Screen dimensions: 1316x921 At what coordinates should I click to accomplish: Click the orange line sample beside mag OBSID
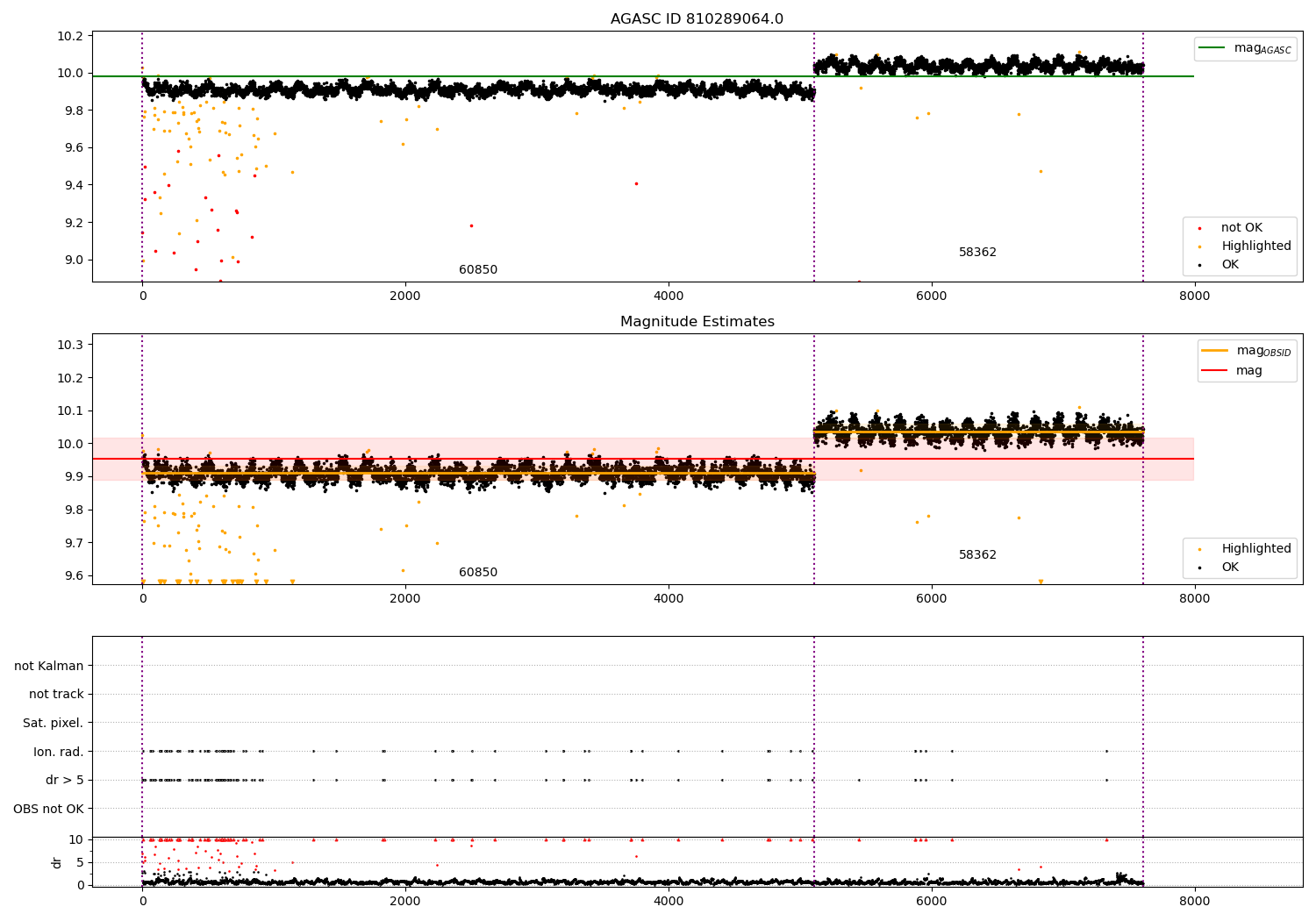point(1214,351)
